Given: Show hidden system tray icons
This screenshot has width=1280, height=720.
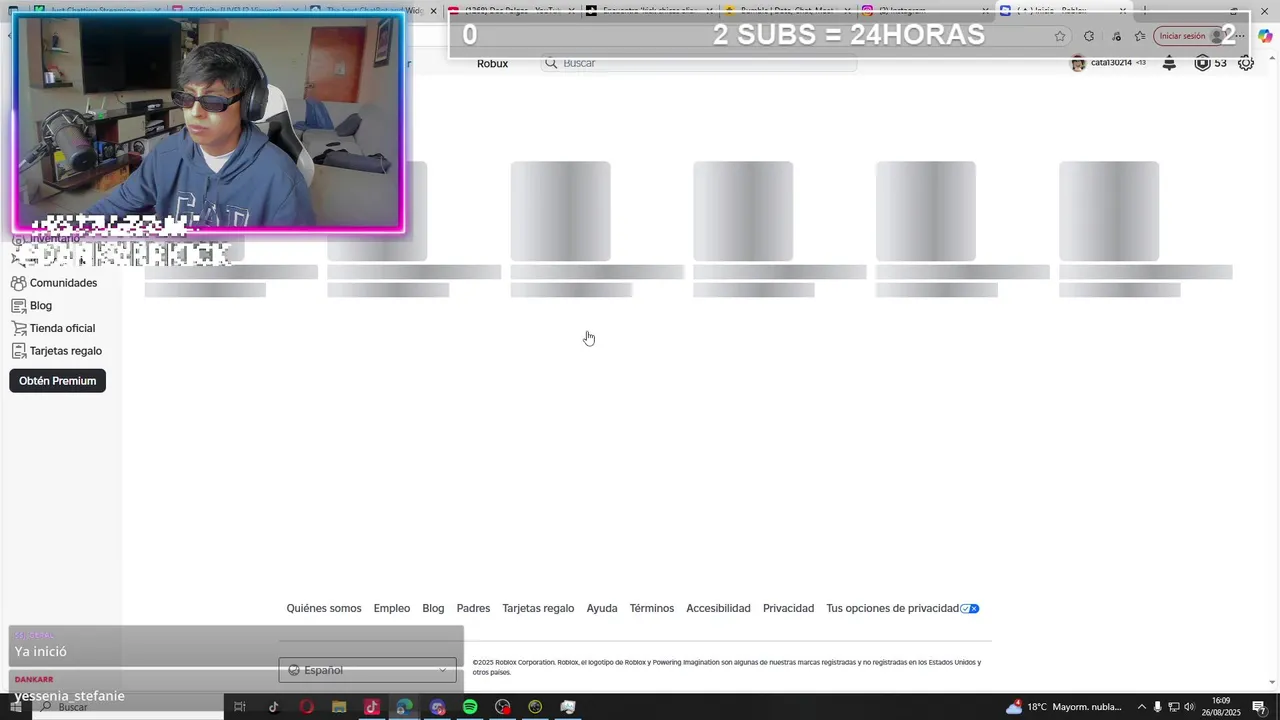Looking at the screenshot, I should [1142, 707].
